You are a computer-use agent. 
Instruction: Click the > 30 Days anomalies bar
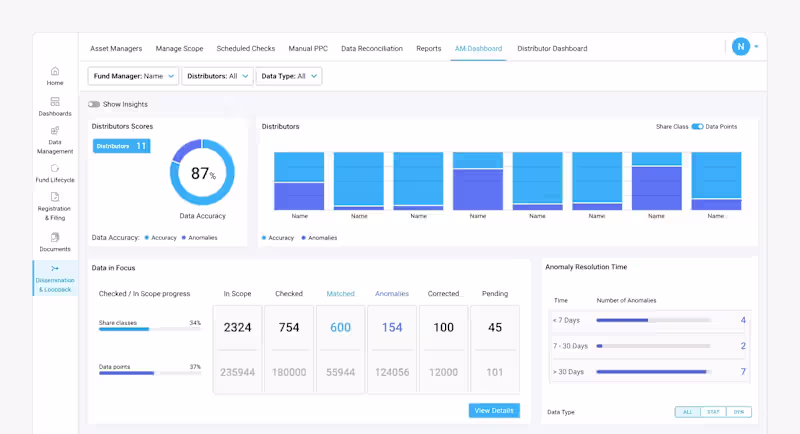tap(653, 372)
